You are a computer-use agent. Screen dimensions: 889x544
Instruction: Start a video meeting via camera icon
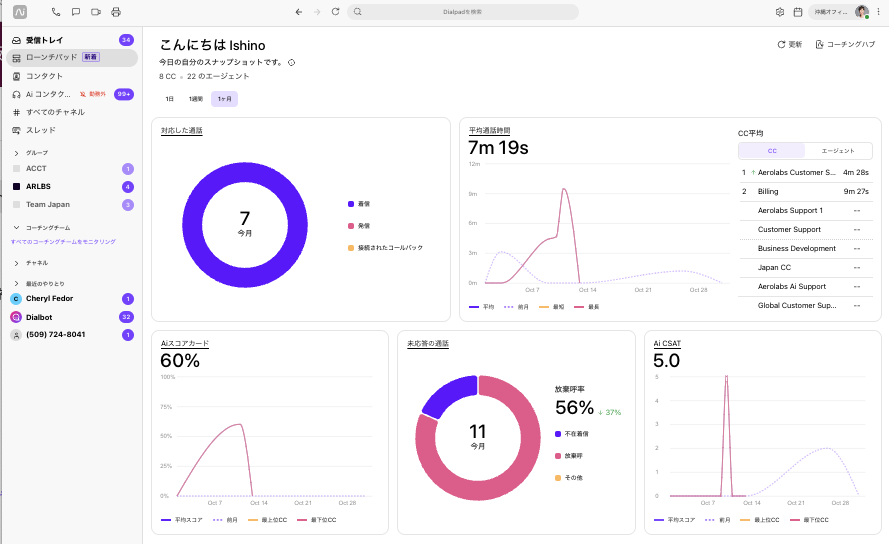pyautogui.click(x=96, y=12)
